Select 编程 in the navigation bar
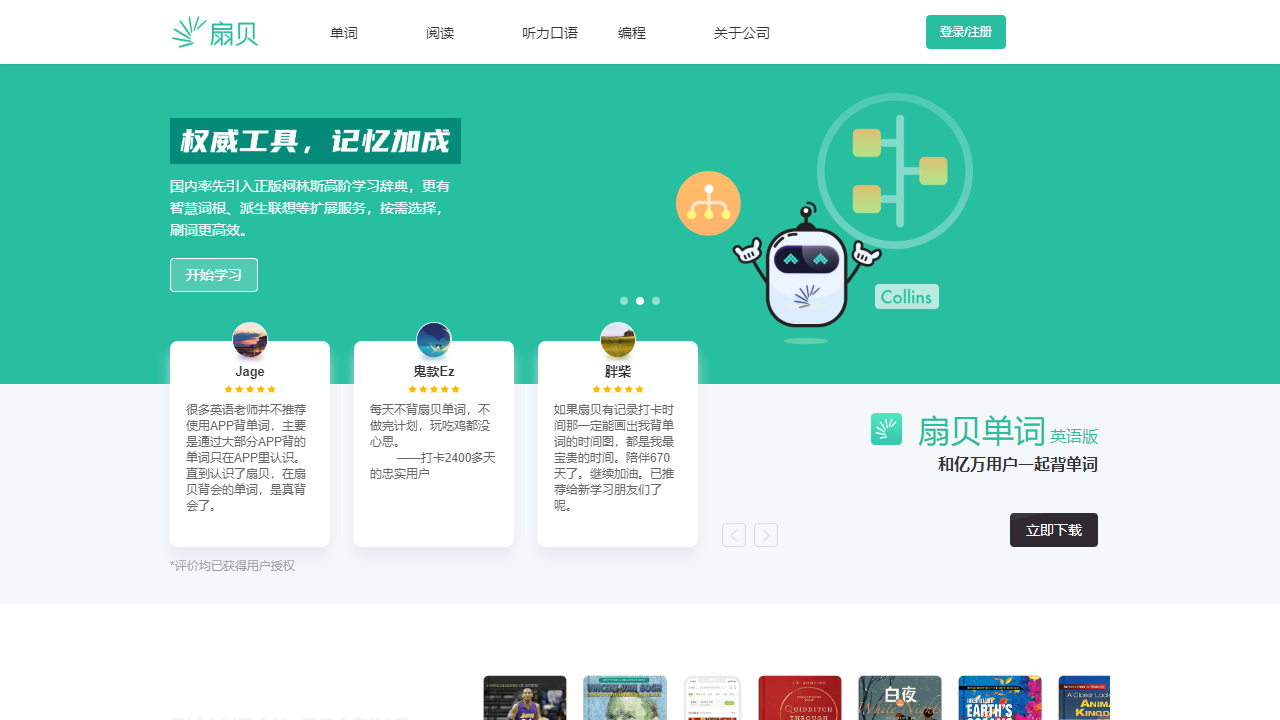The width and height of the screenshot is (1280, 720). [x=632, y=32]
